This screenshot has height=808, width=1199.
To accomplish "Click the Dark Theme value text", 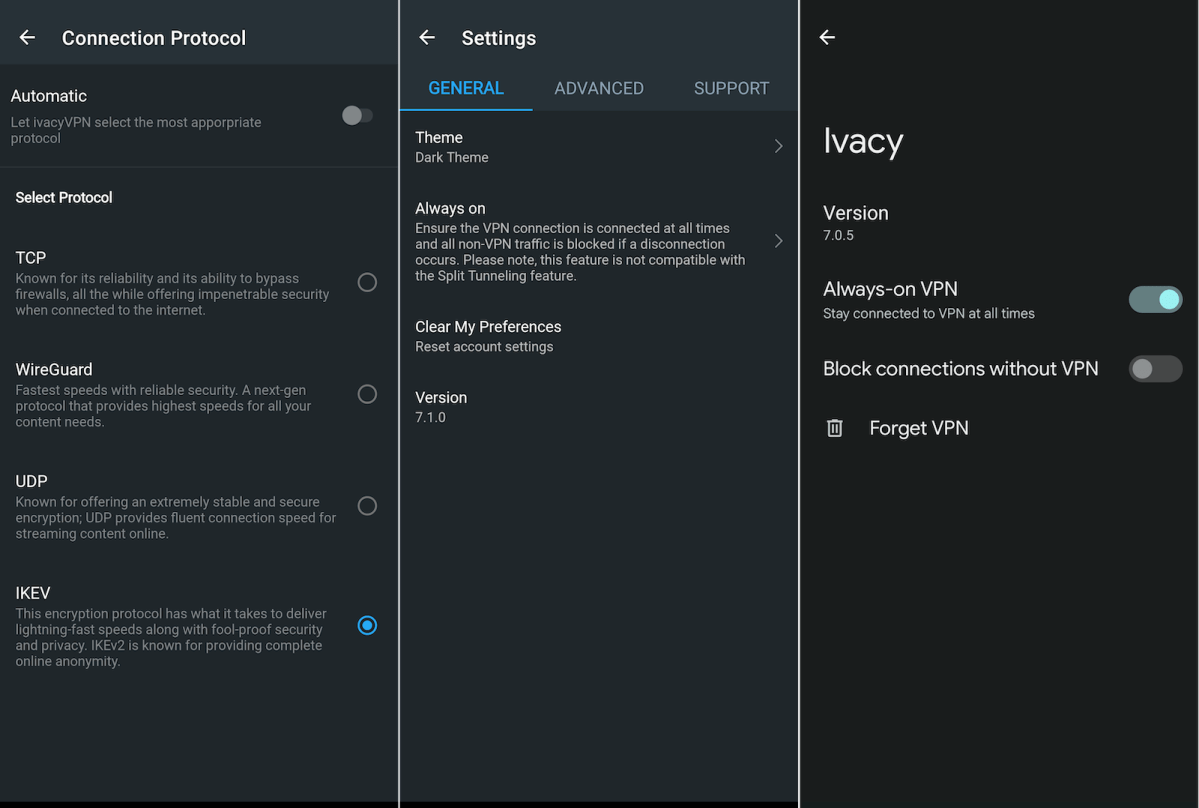I will coord(451,157).
